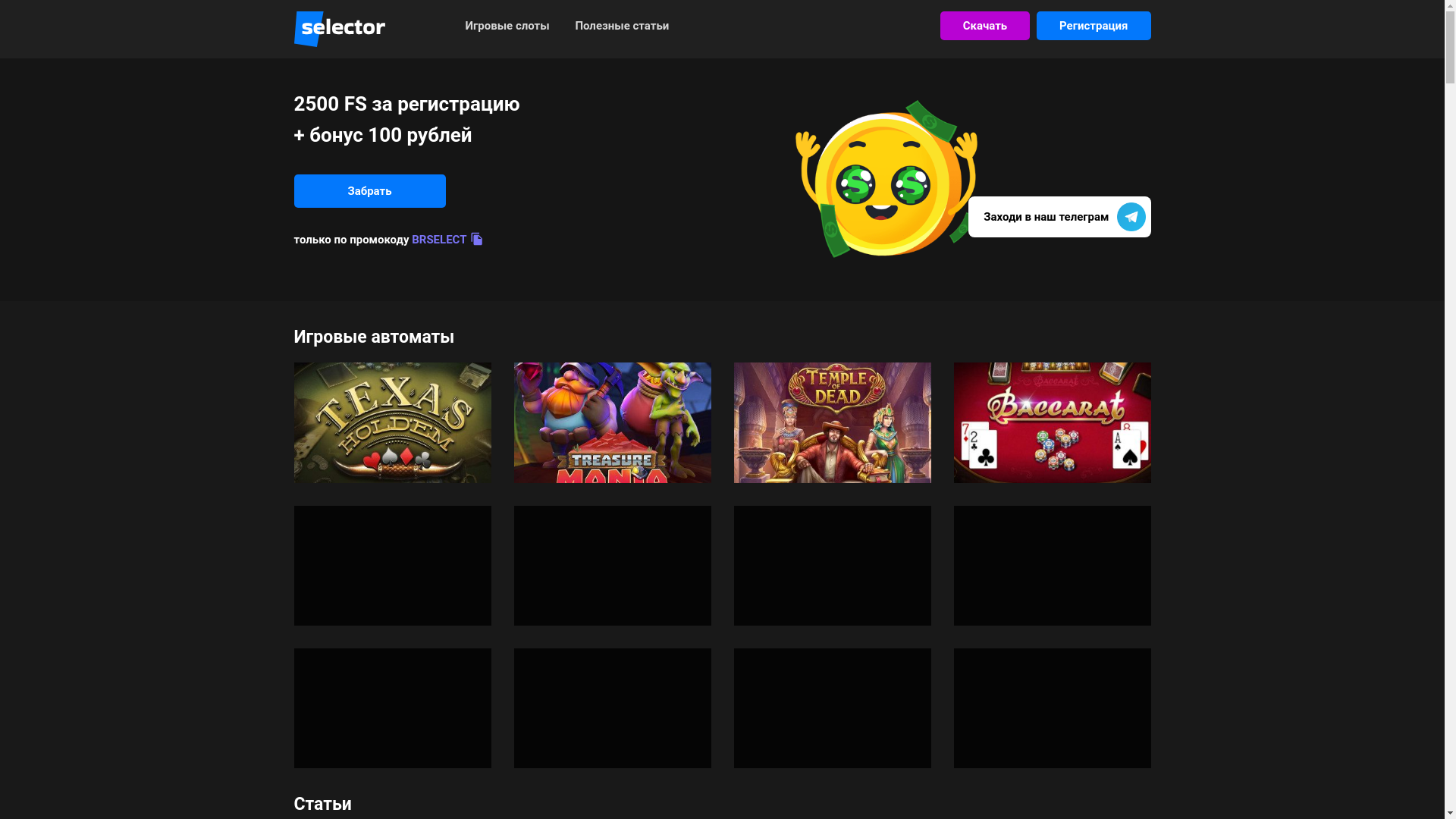Image resolution: width=1456 pixels, height=819 pixels.
Task: Open Treasure Mania game thumbnail
Action: click(x=612, y=422)
